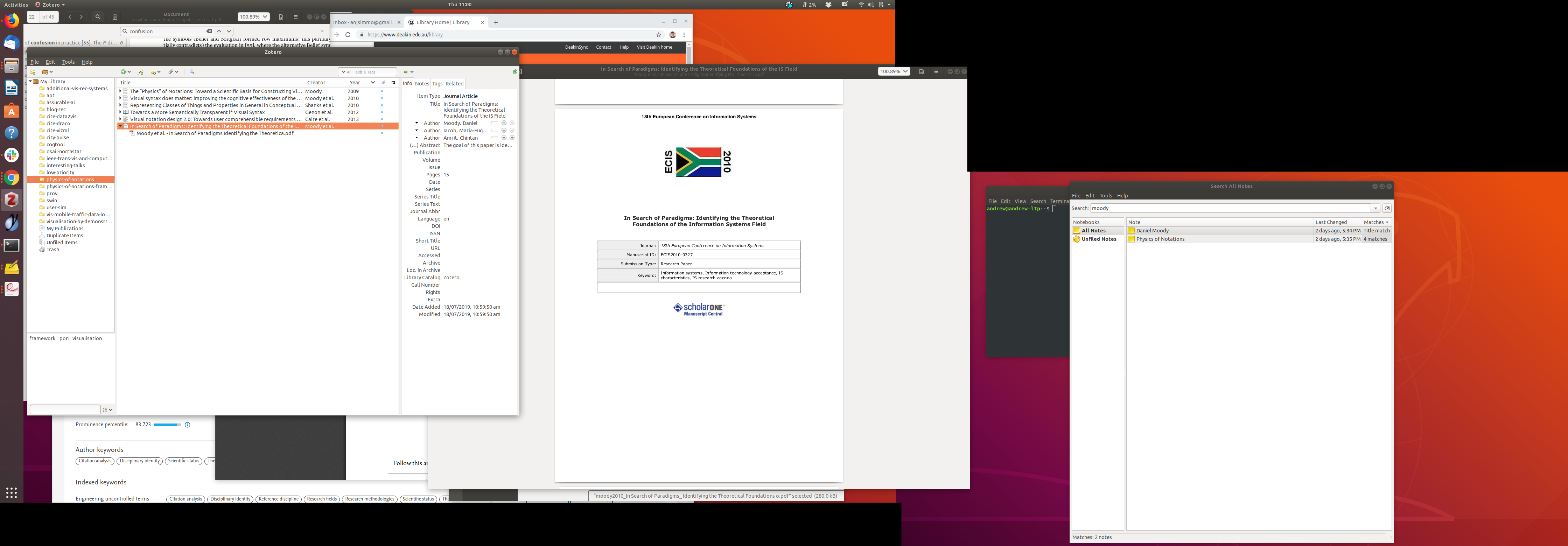Toggle name field mode for Amrit, Chintan
Image resolution: width=1568 pixels, height=546 pixels.
coord(494,138)
